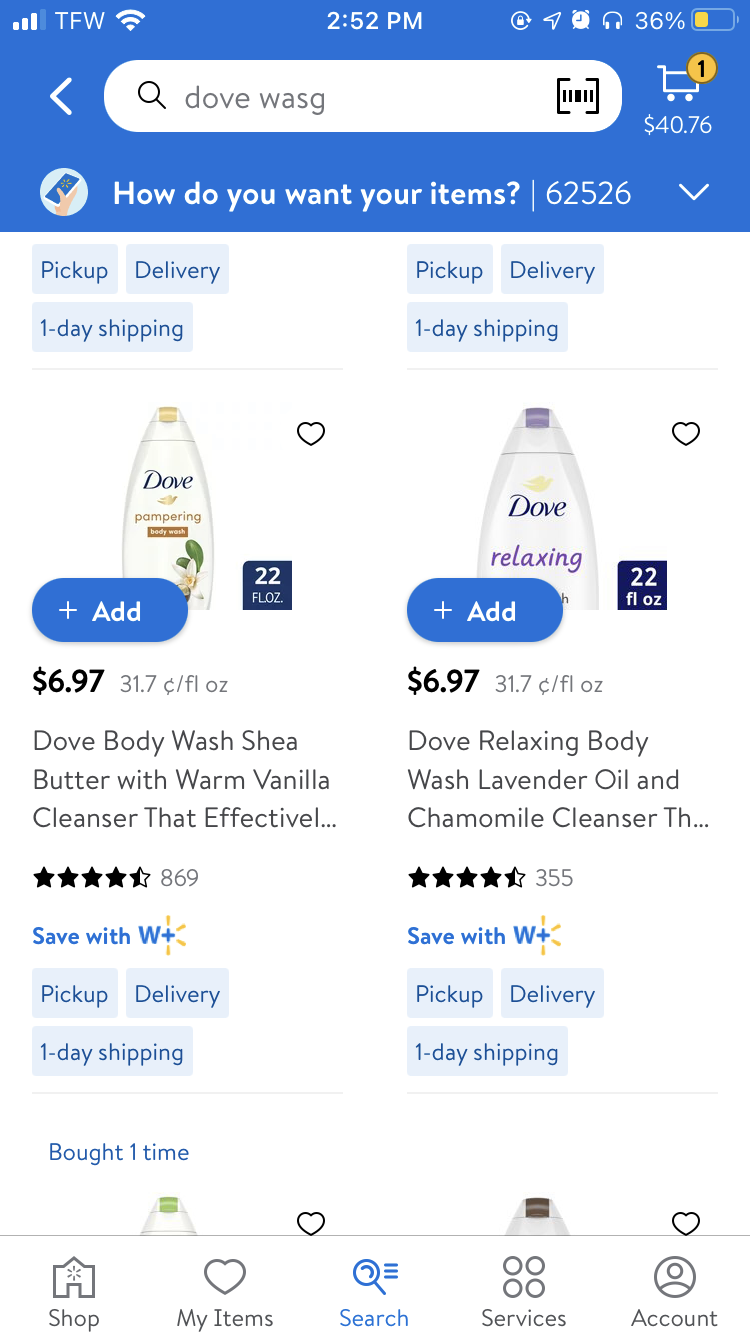Image resolution: width=750 pixels, height=1334 pixels.
Task: Favorite the Dove Relaxing Lavender body wash
Action: pos(686,434)
